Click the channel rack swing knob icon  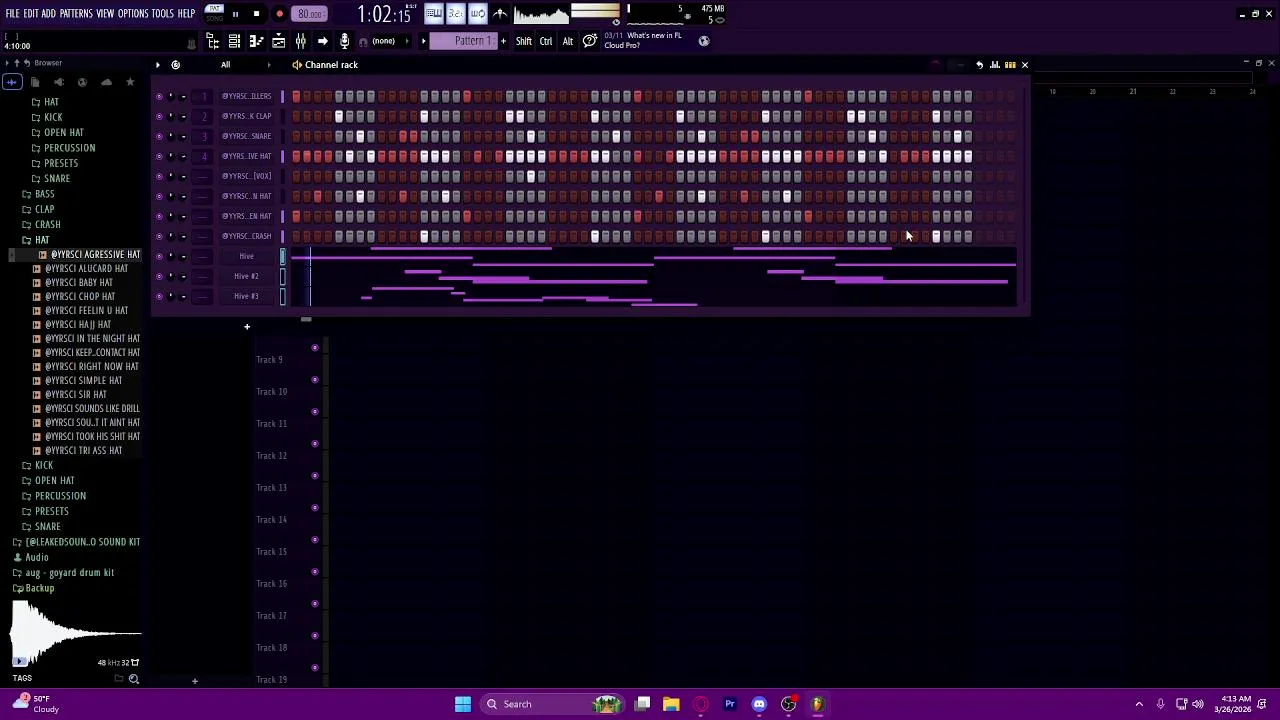click(935, 65)
